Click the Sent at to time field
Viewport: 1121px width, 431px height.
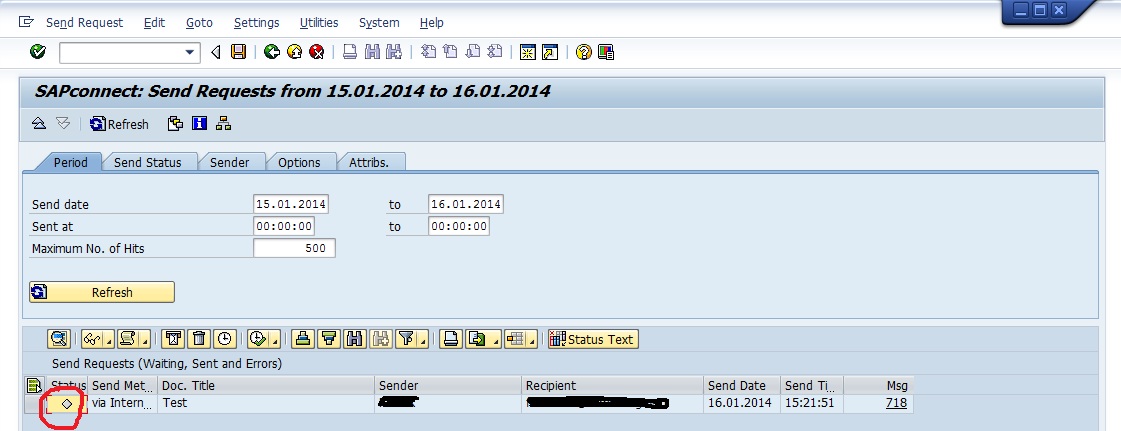click(459, 226)
